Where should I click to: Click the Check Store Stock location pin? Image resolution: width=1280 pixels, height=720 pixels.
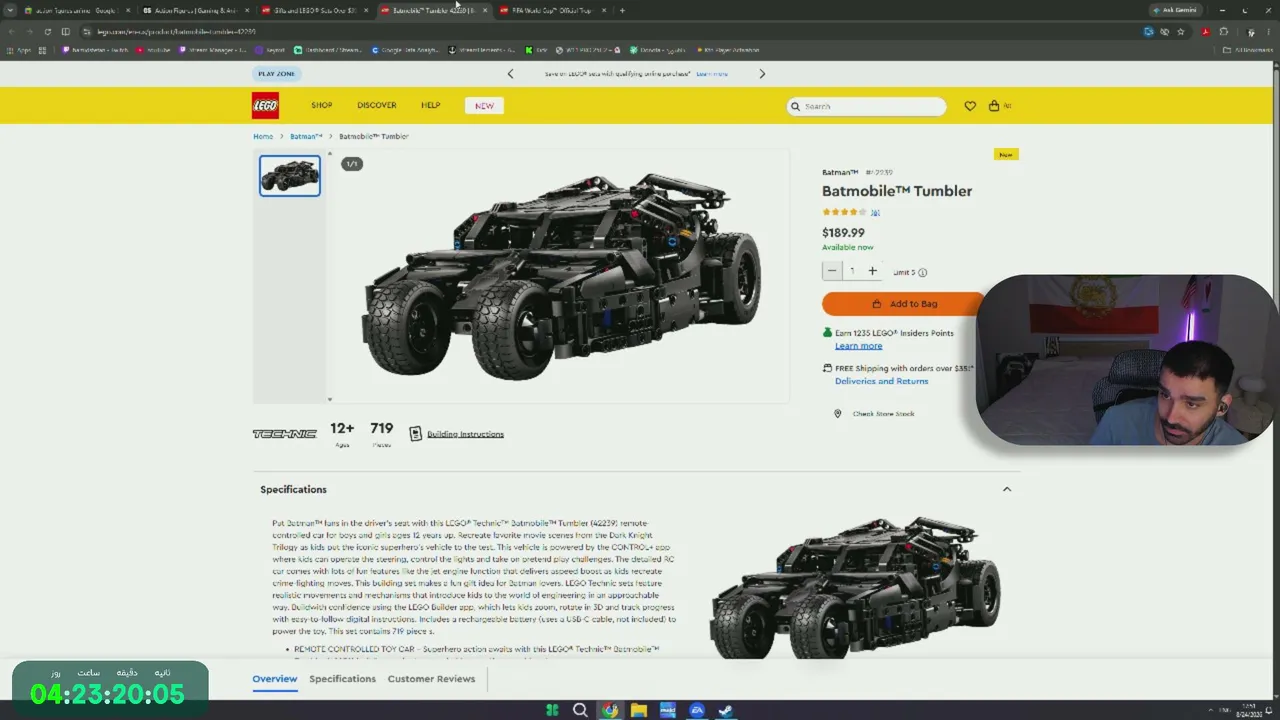(838, 414)
